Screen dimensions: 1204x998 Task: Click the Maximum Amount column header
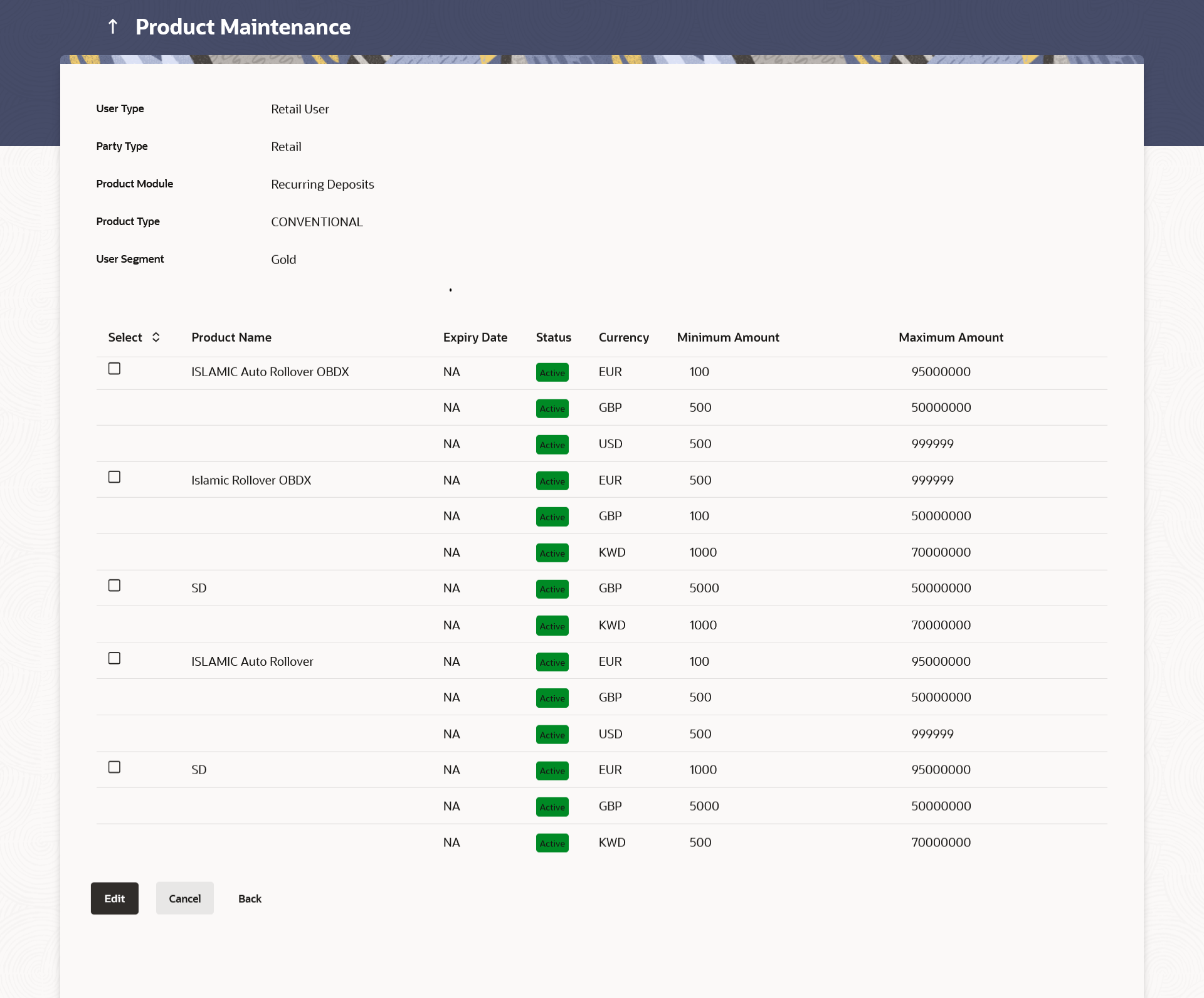click(951, 337)
